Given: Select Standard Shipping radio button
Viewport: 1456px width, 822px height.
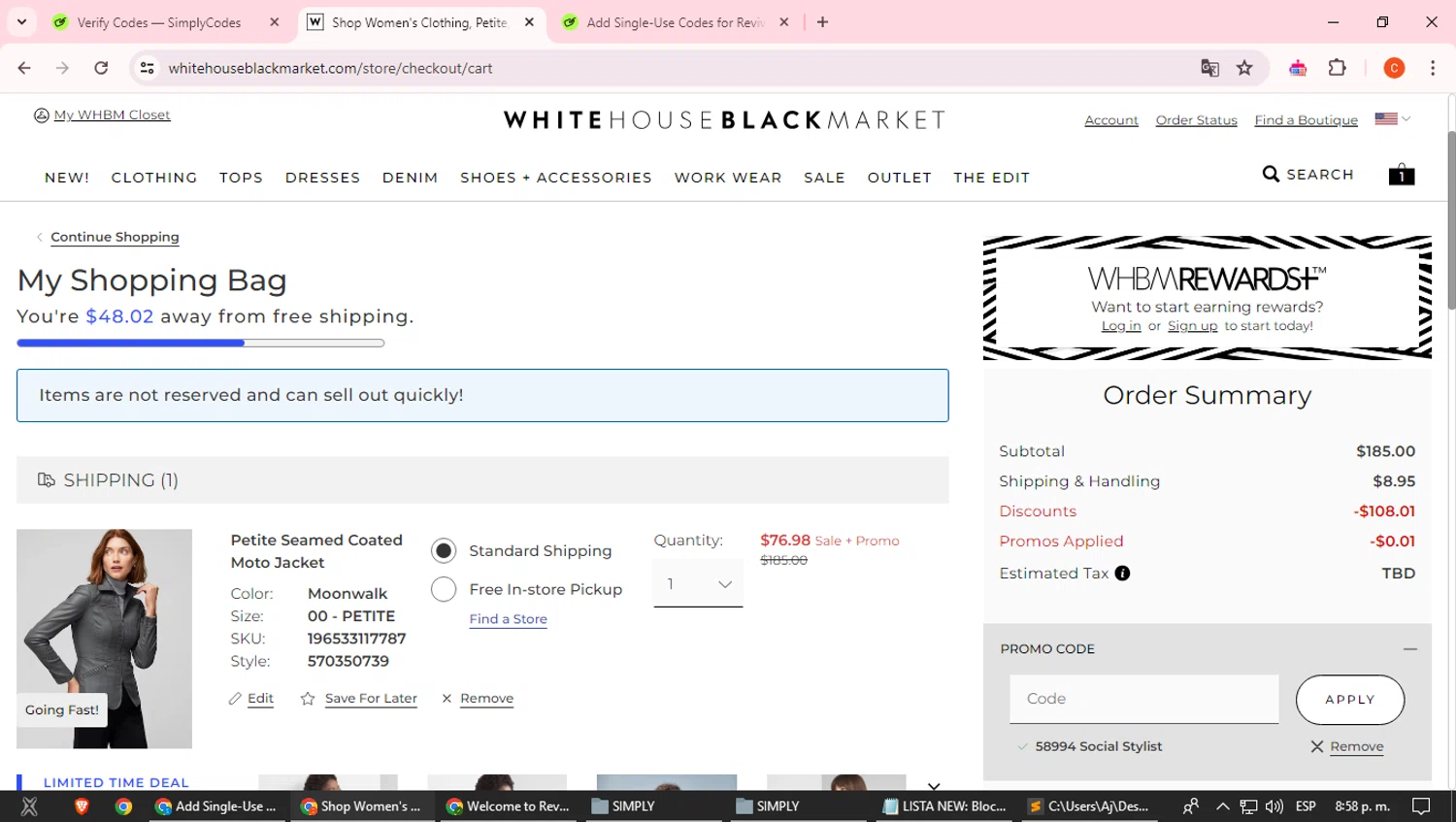Looking at the screenshot, I should pos(444,551).
